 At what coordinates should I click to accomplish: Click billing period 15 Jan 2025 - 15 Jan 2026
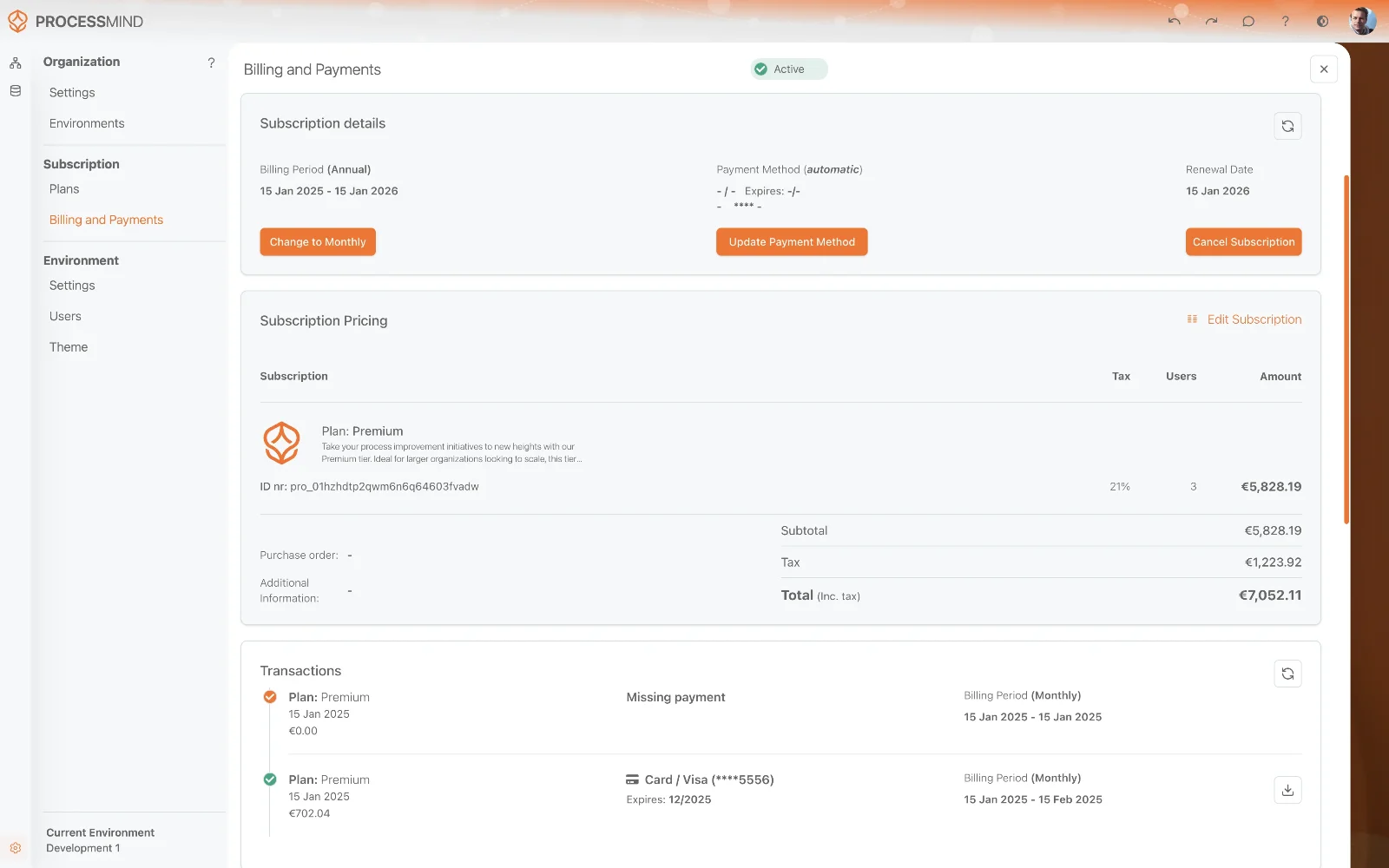coord(329,191)
